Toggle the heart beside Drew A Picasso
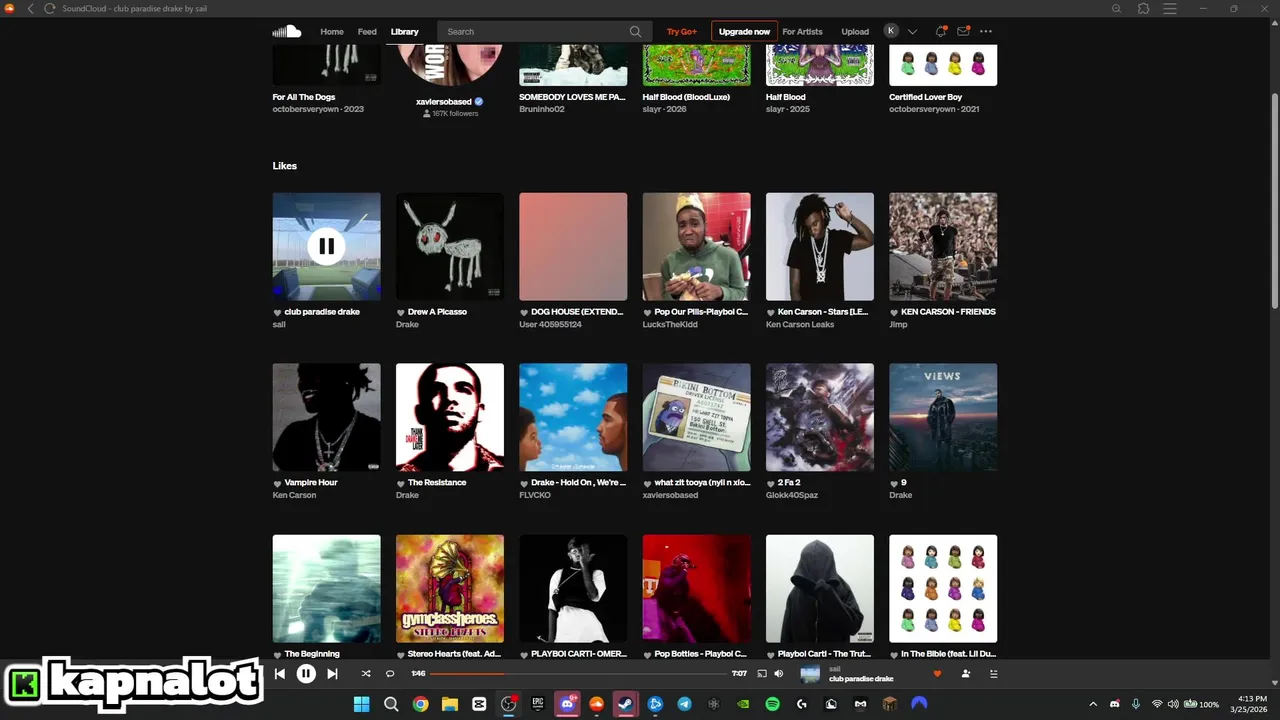The image size is (1280, 720). 400,312
